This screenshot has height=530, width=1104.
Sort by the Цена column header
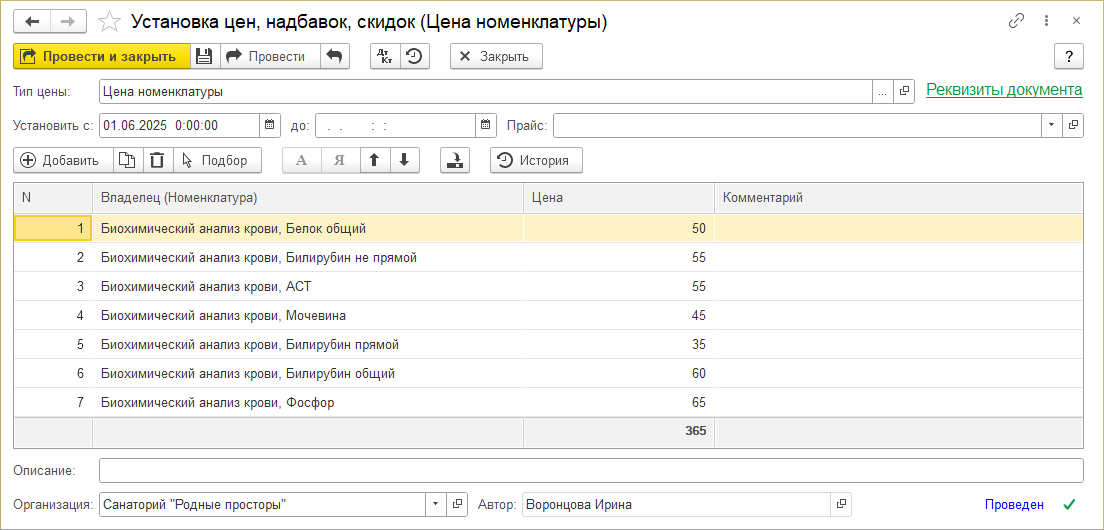click(x=618, y=197)
